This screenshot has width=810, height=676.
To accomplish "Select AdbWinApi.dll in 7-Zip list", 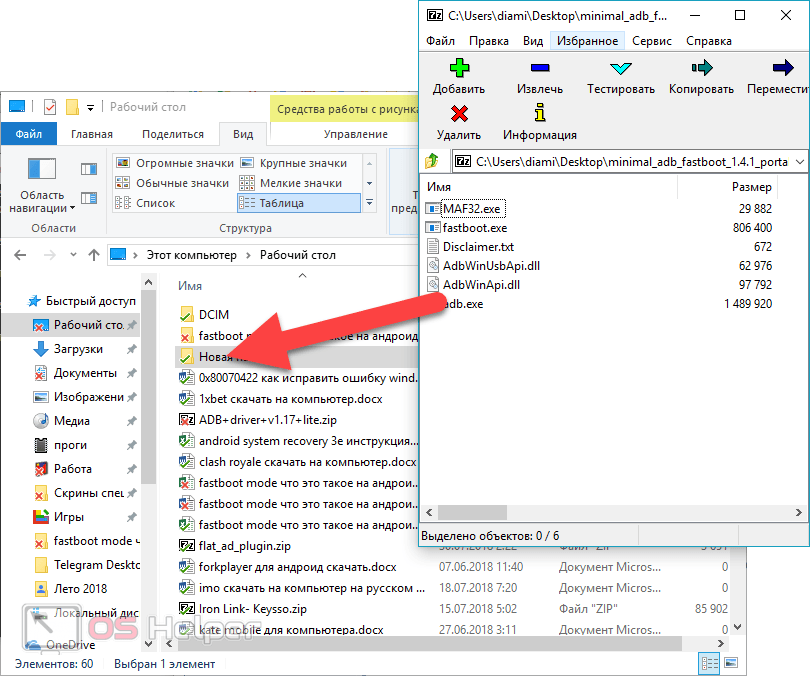I will pos(481,285).
